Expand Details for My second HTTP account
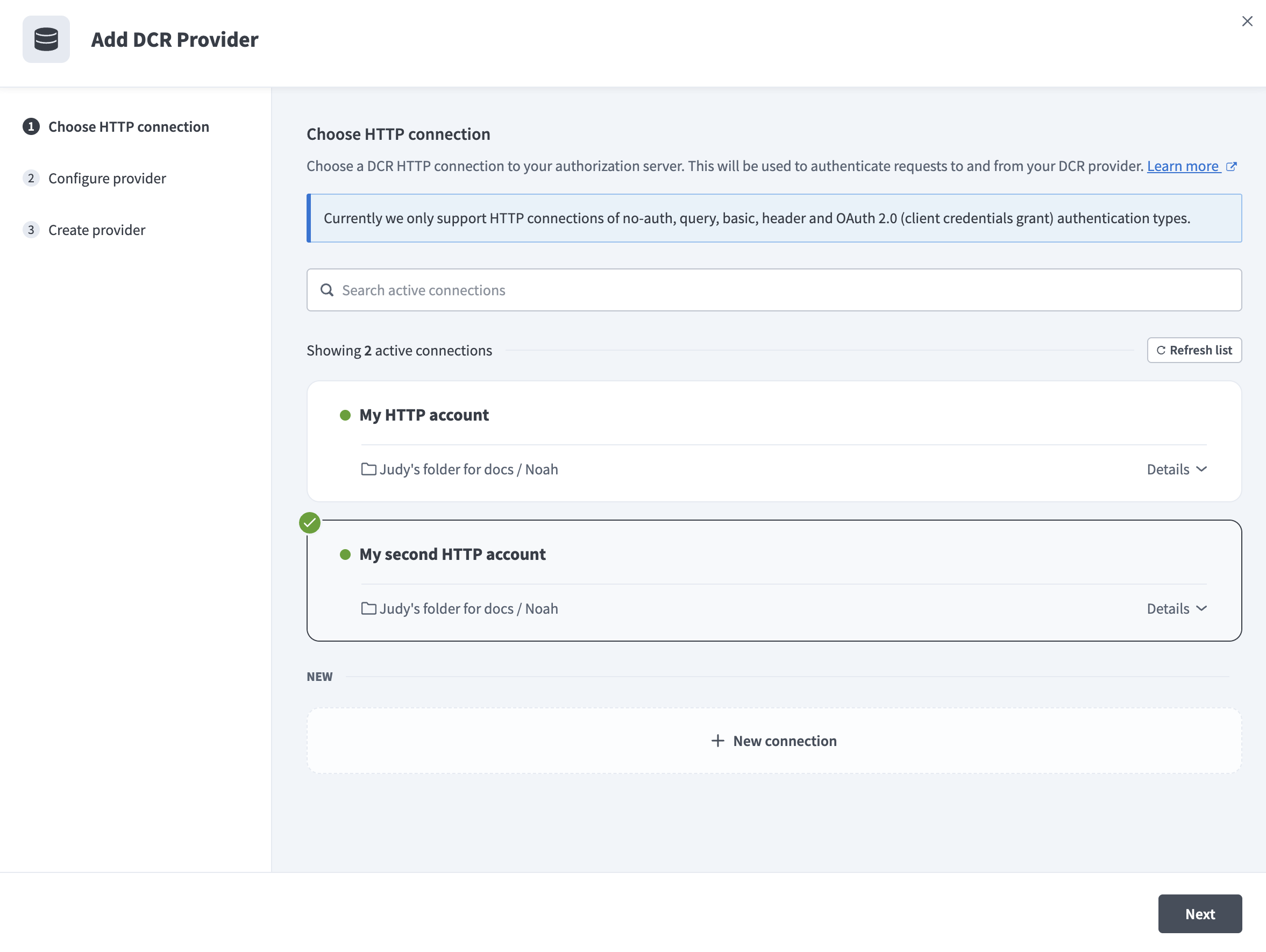The image size is (1266, 952). [x=1177, y=608]
